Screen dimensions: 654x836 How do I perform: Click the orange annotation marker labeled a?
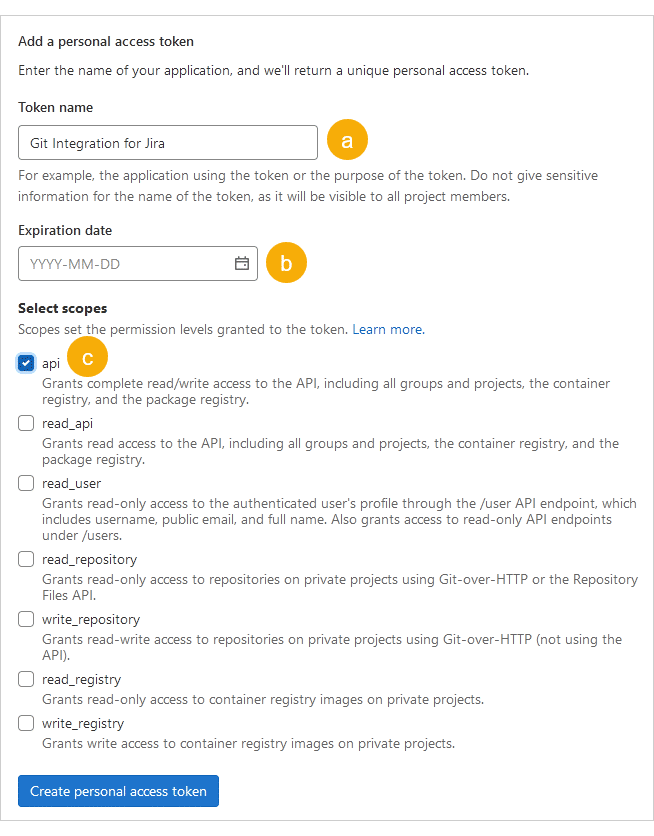[347, 140]
